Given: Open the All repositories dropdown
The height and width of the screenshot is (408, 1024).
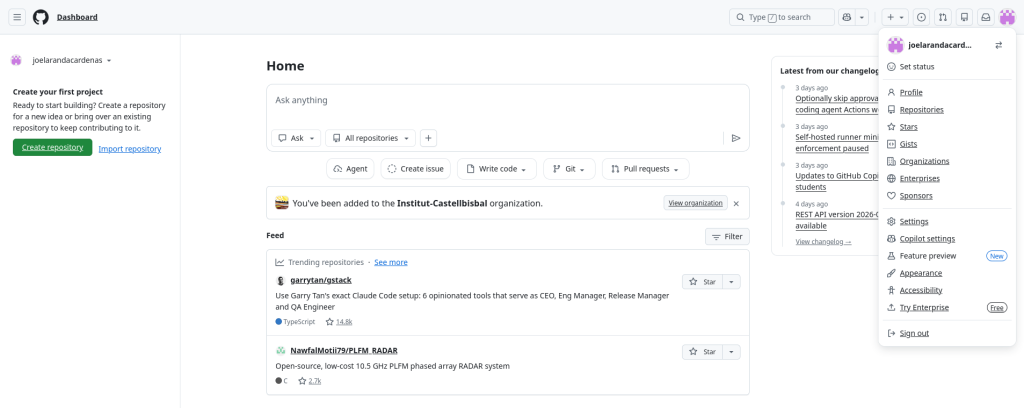Looking at the screenshot, I should pos(370,138).
